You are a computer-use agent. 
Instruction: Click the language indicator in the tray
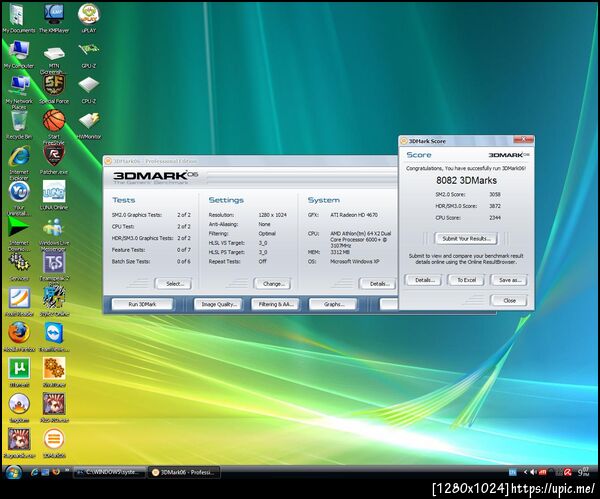point(513,473)
